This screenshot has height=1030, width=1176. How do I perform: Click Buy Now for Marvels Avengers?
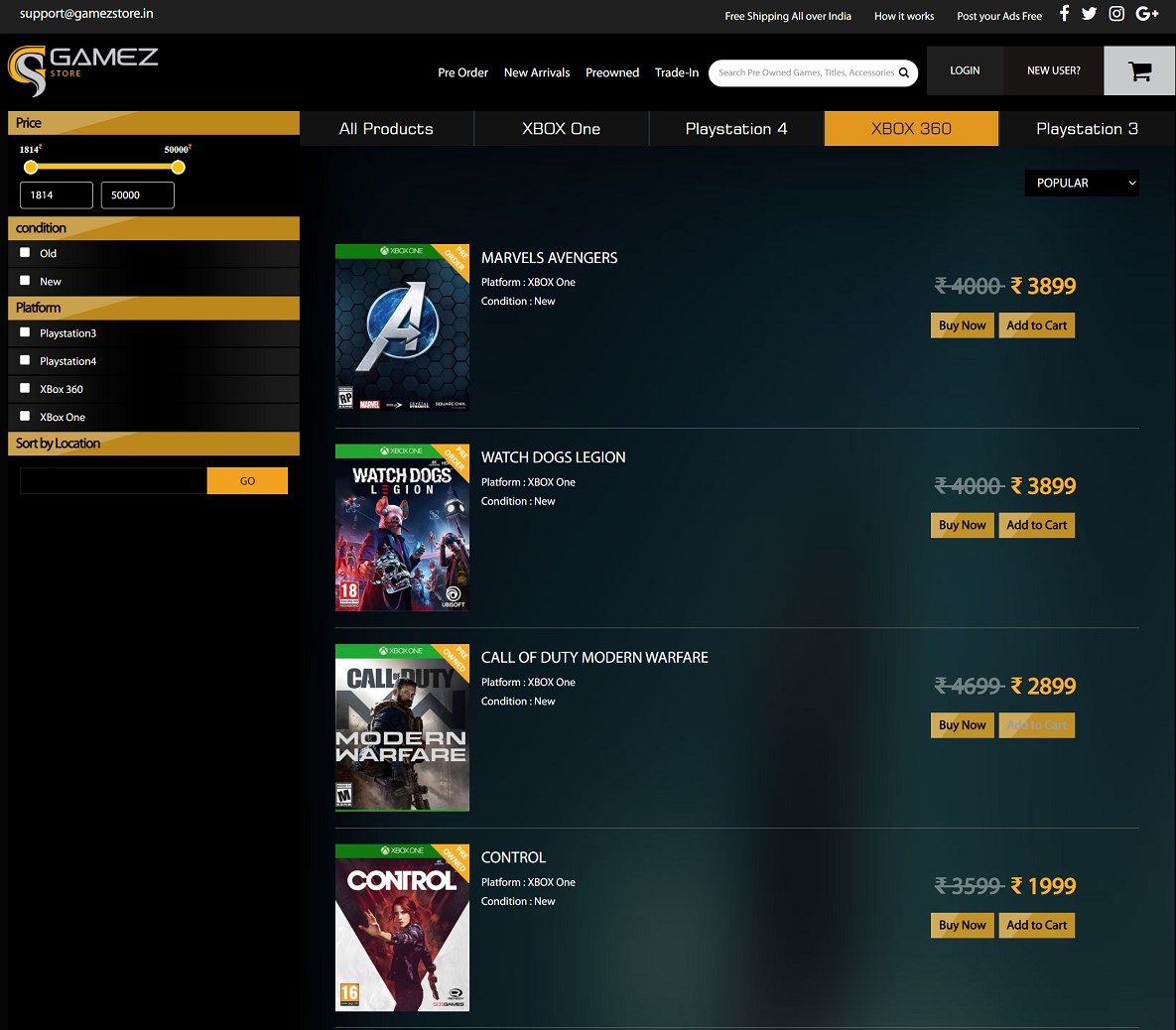(961, 324)
